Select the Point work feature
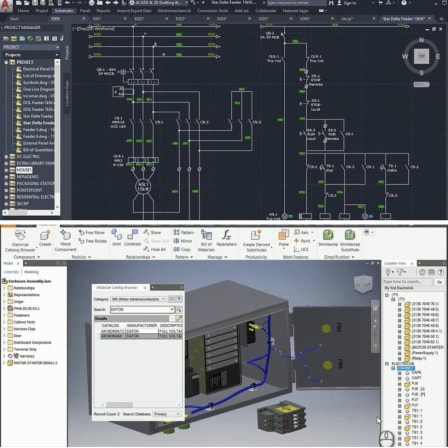The image size is (448, 448). pyautogui.click(x=302, y=241)
